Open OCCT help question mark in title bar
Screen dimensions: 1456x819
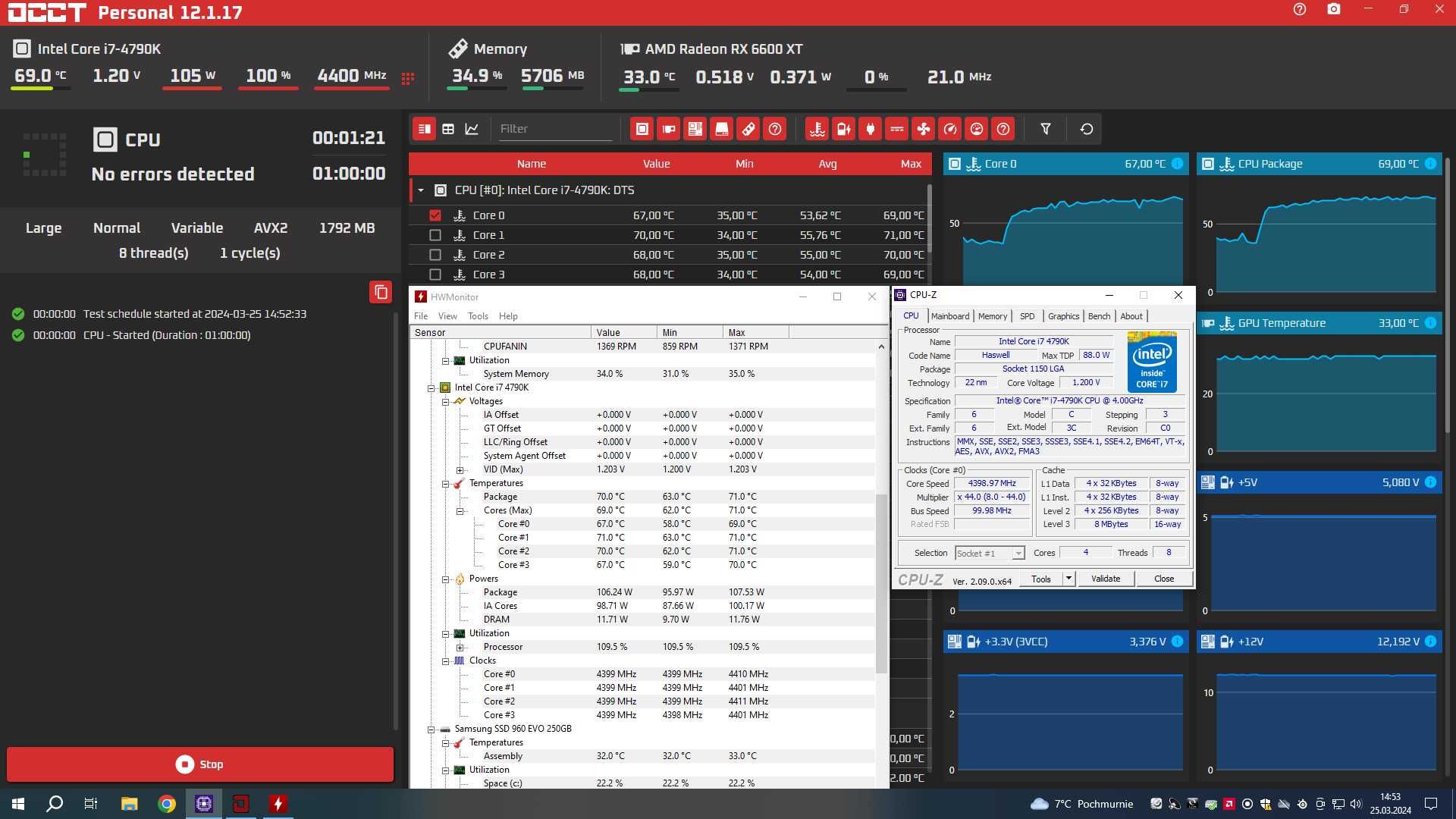1300,10
